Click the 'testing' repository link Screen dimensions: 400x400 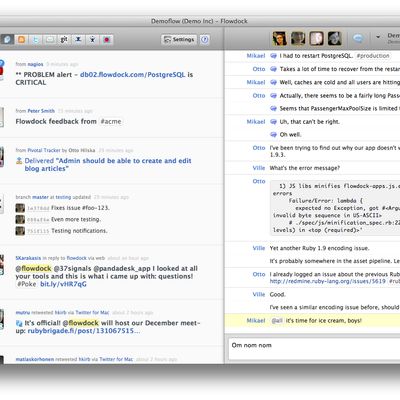click(63, 197)
